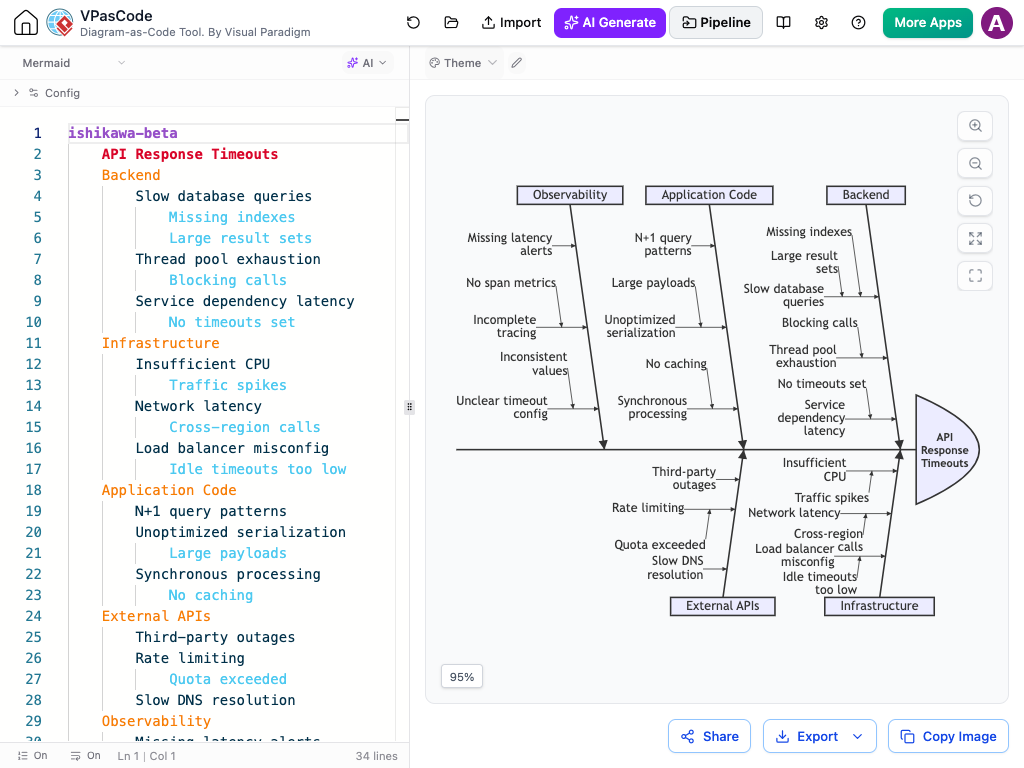Click the 95% zoom level indicator

(462, 677)
